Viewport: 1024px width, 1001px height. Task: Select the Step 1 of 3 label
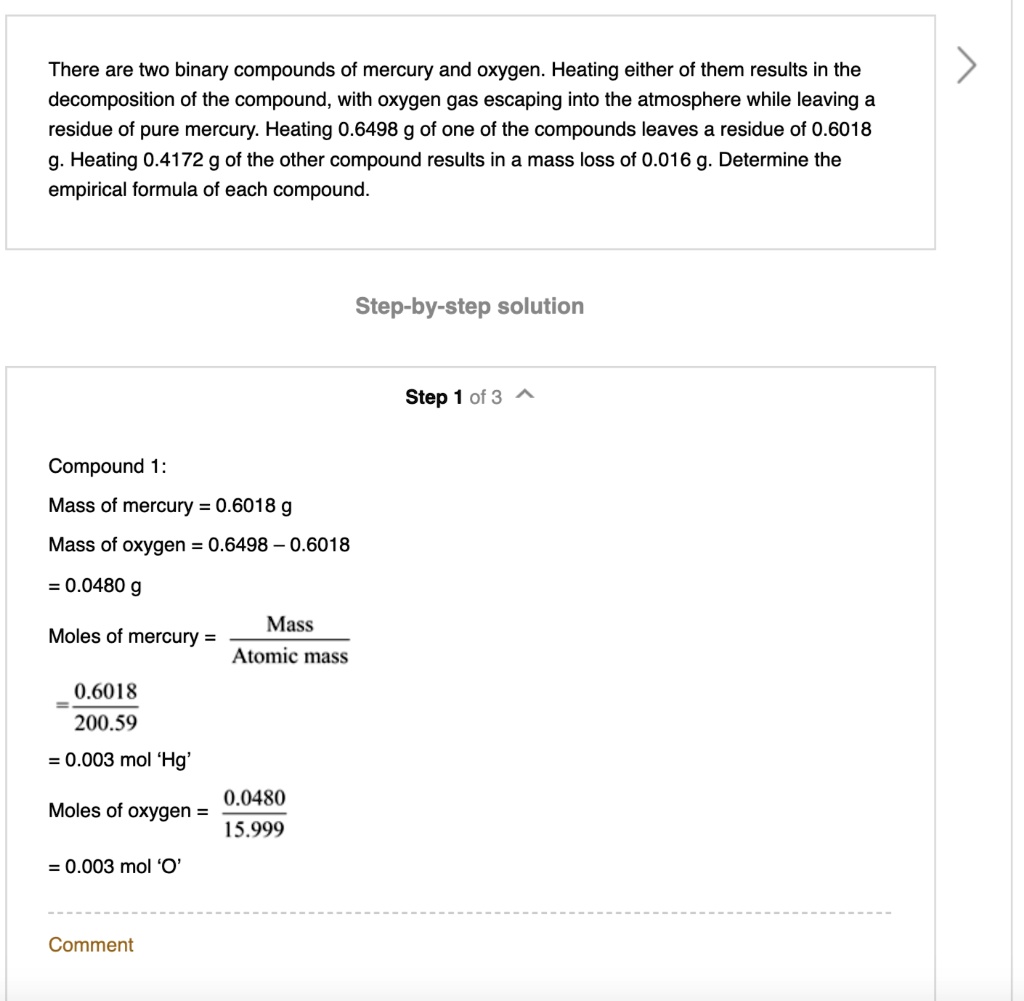click(x=455, y=395)
